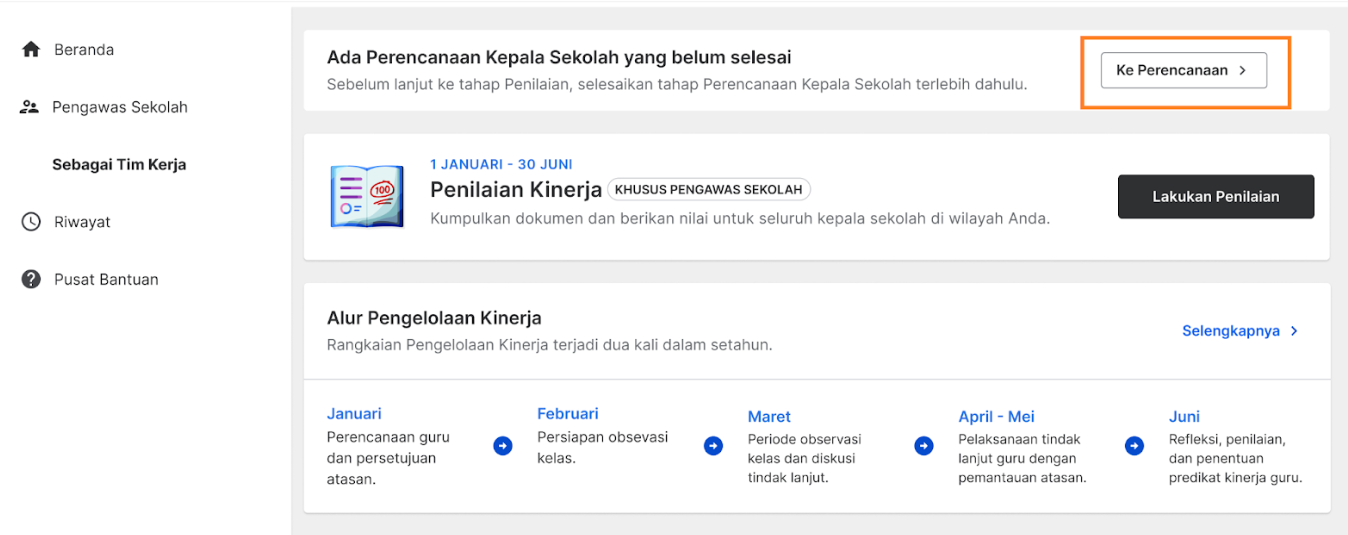Open Riwayat in the sidebar

(x=82, y=222)
